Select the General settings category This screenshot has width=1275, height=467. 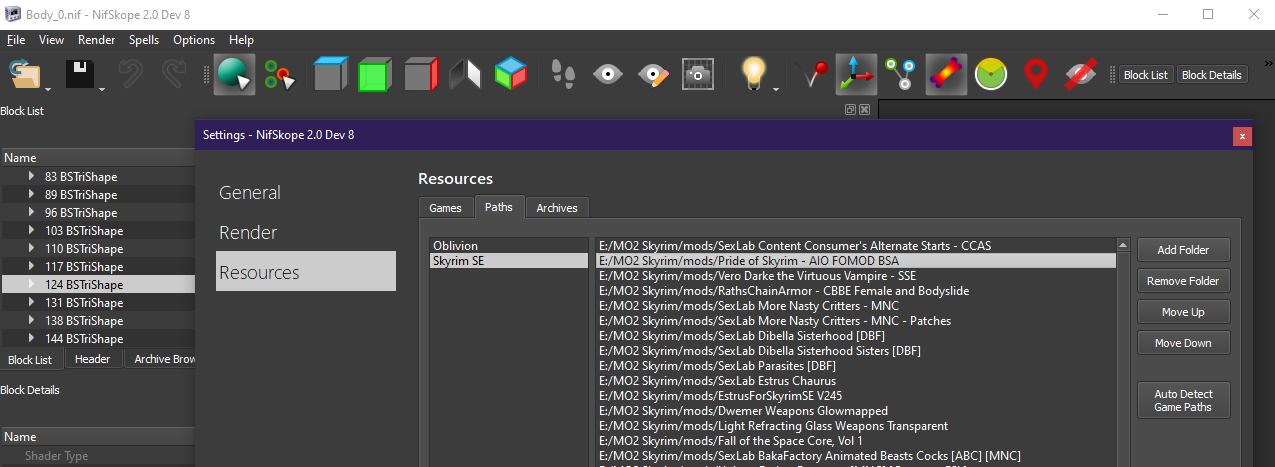[306, 192]
